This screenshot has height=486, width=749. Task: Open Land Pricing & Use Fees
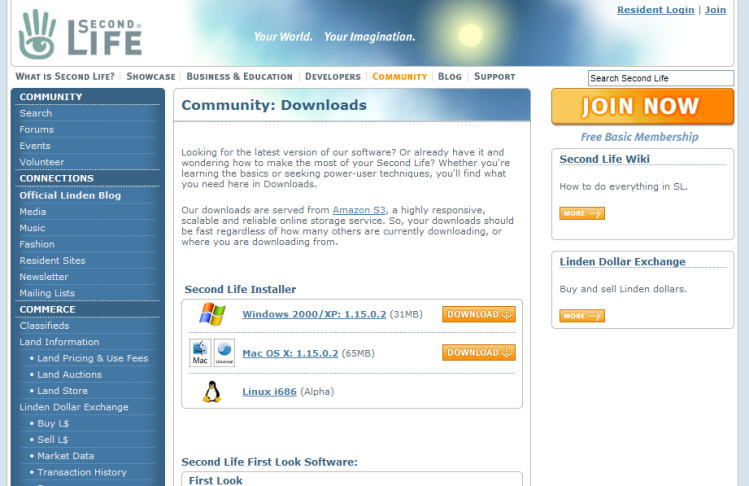coord(93,358)
